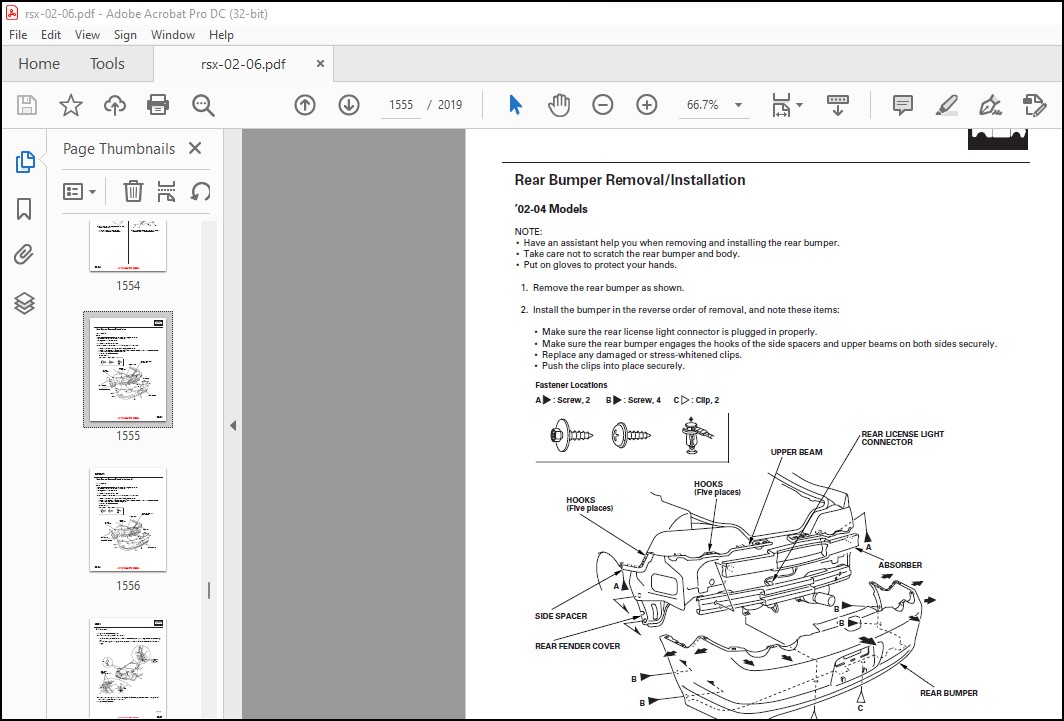Click the scrolling mode toolbar icon
Viewport: 1064px width, 721px height.
tap(837, 105)
